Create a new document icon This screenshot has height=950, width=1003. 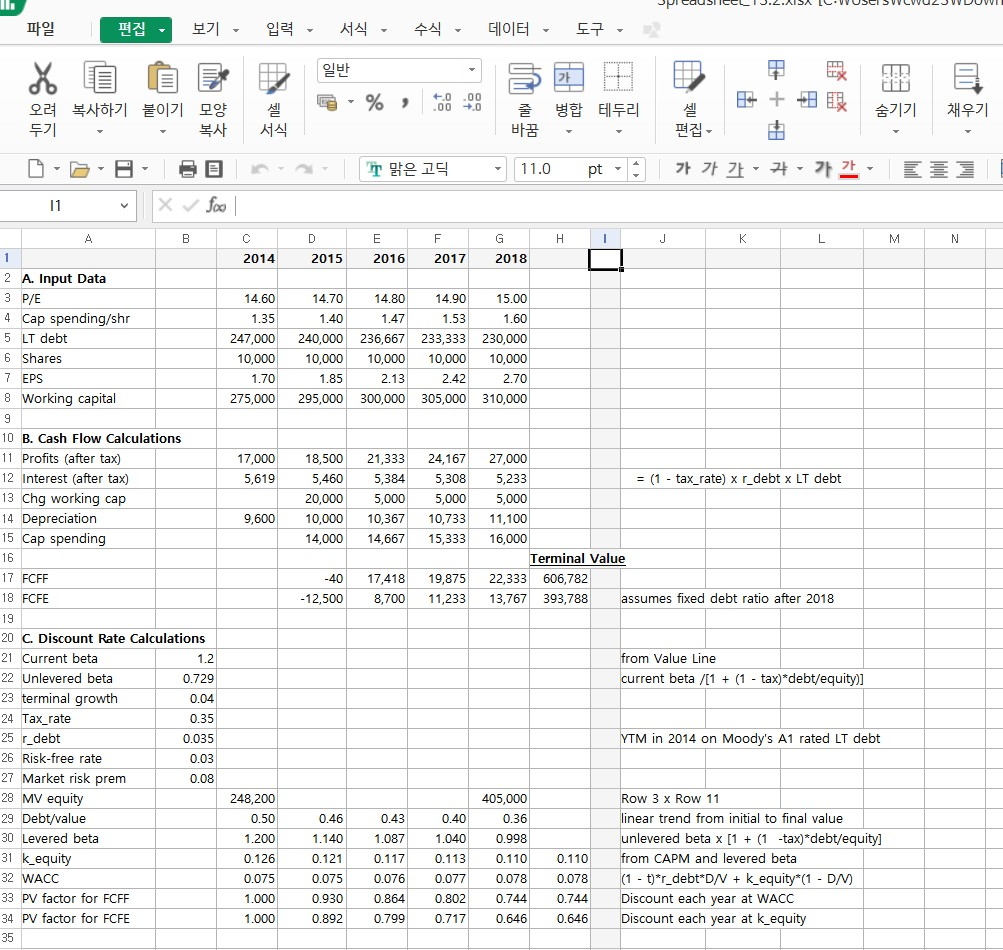click(36, 169)
